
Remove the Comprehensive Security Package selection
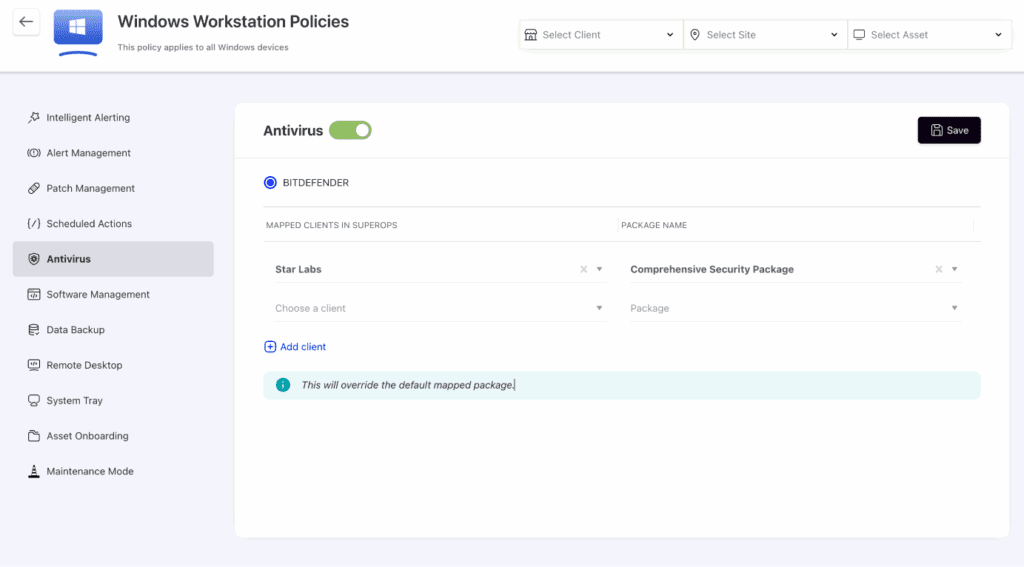point(939,270)
